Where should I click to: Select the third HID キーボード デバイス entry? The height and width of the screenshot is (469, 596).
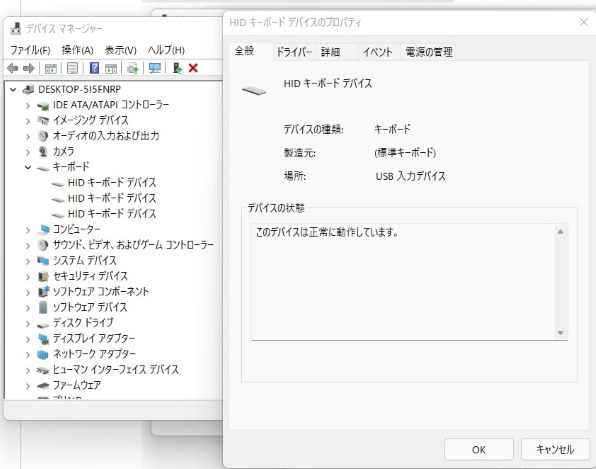112,214
